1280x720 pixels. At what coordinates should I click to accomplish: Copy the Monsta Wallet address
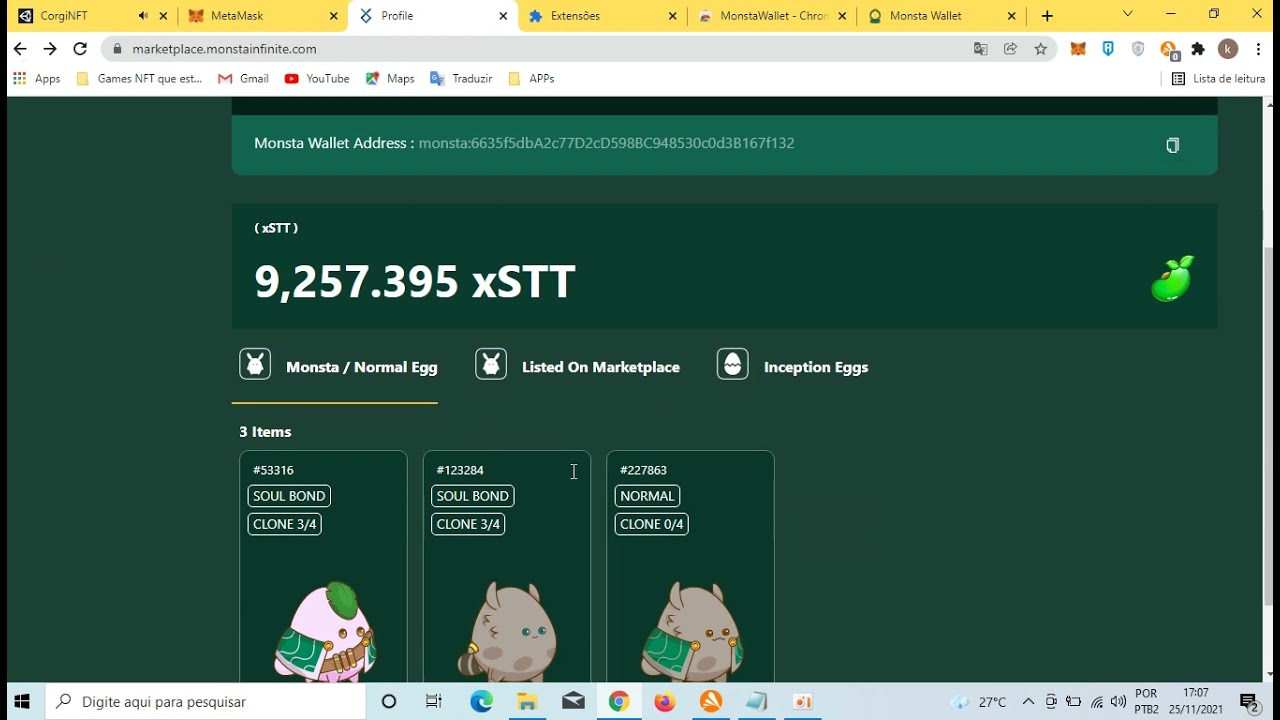tap(1172, 145)
